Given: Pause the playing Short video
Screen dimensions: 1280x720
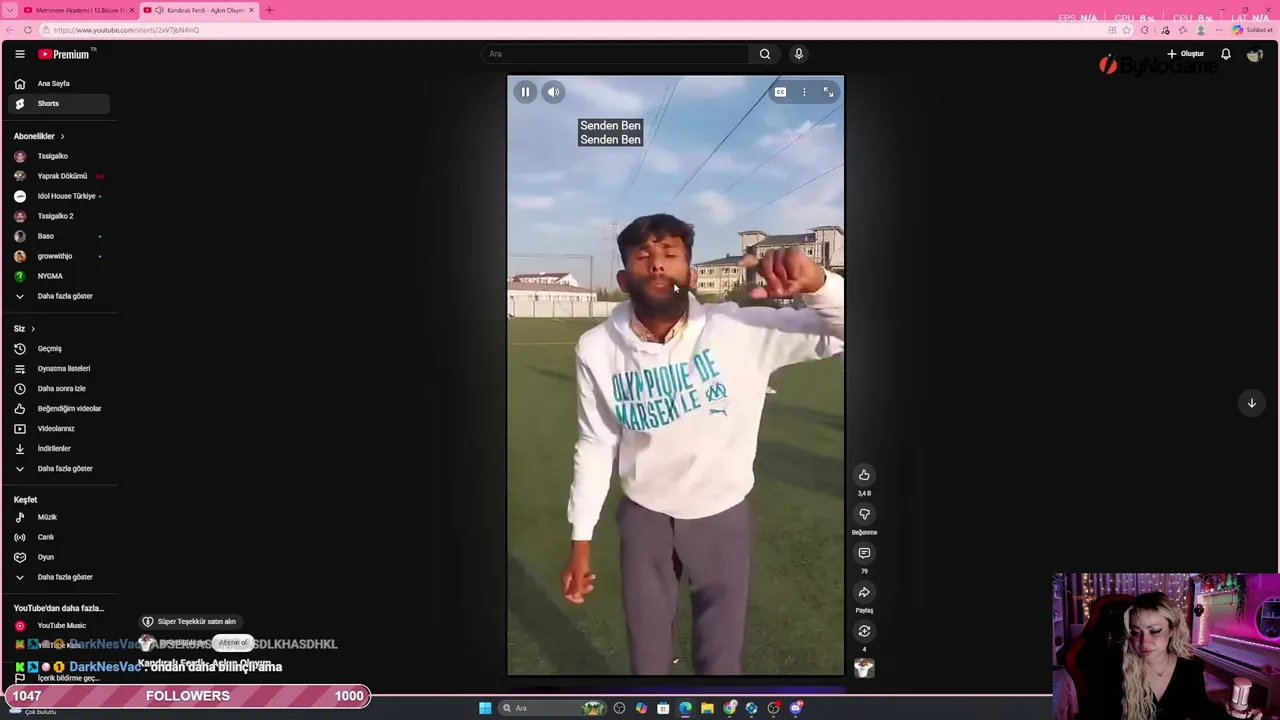Looking at the screenshot, I should (525, 92).
